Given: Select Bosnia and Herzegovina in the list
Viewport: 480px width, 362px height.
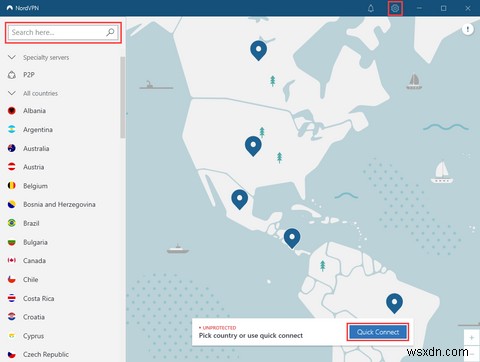Looking at the screenshot, I should pos(59,204).
